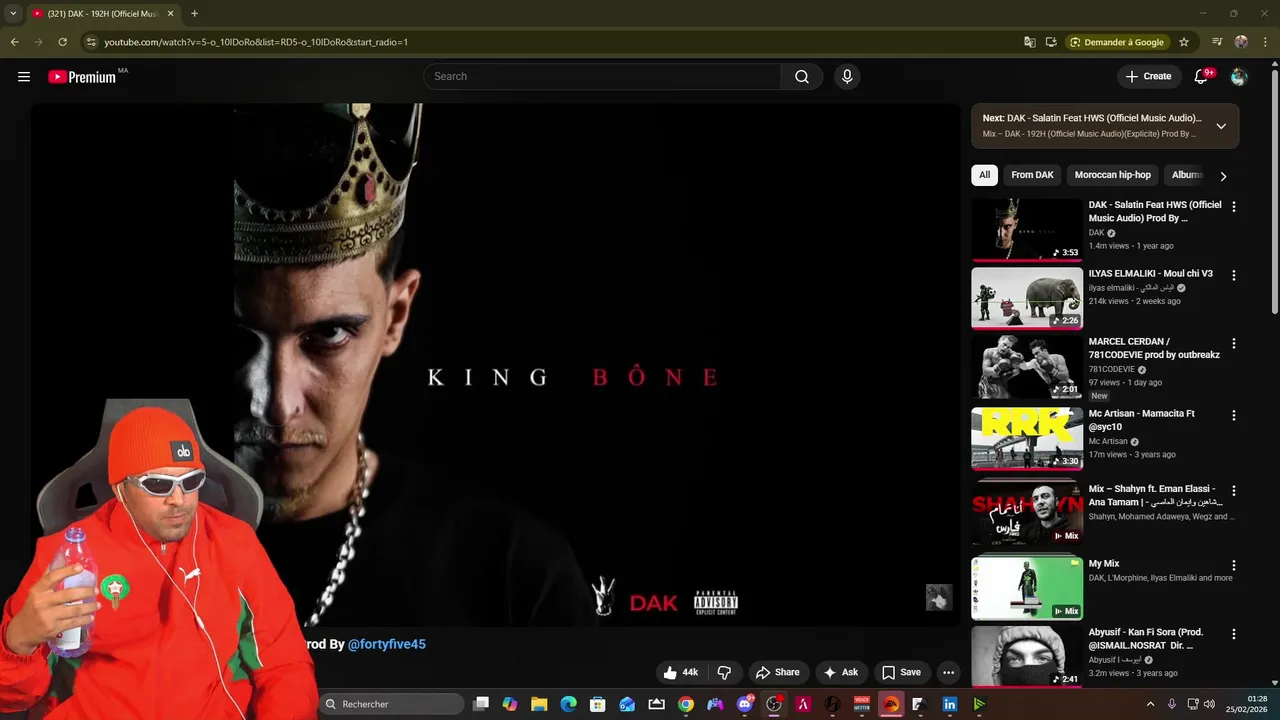Screen dimensions: 1280x720
Task: Open File Explorer from taskbar
Action: [539, 704]
